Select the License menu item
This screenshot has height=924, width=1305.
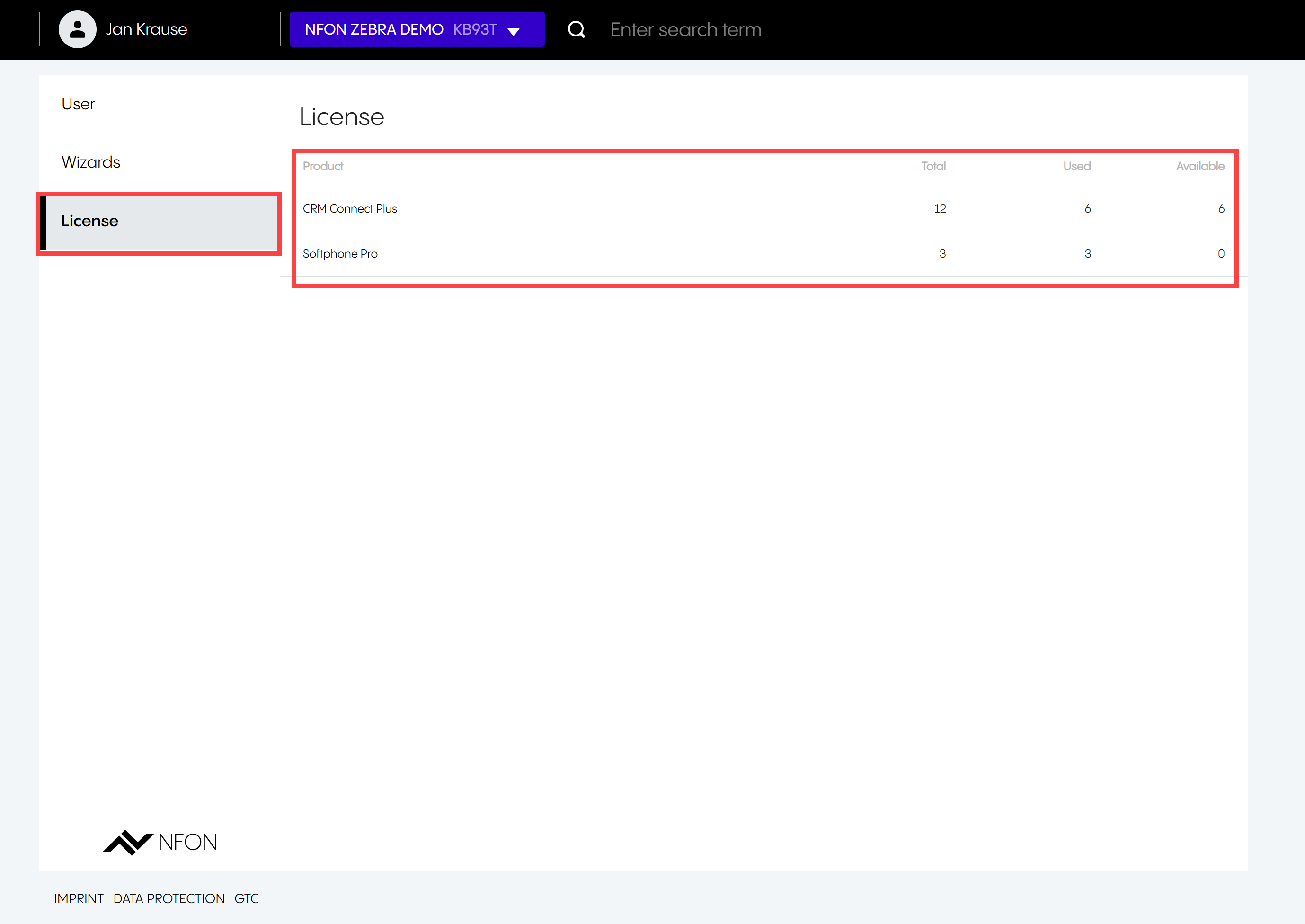tap(90, 221)
